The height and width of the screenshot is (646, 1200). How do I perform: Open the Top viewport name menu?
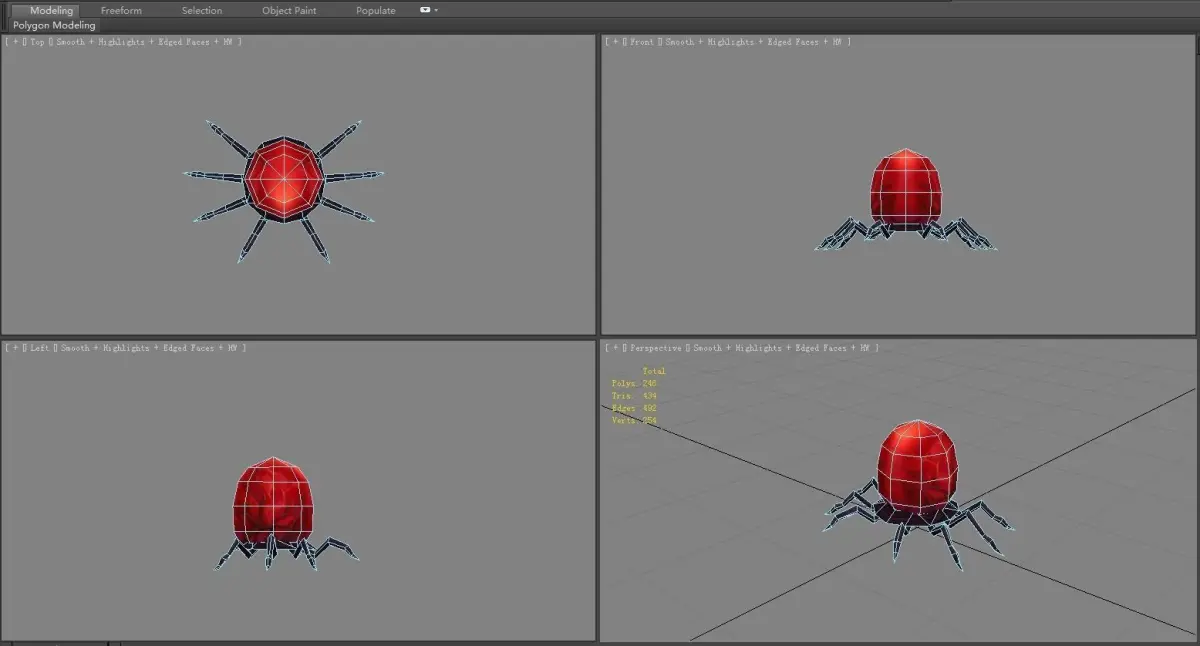38,42
